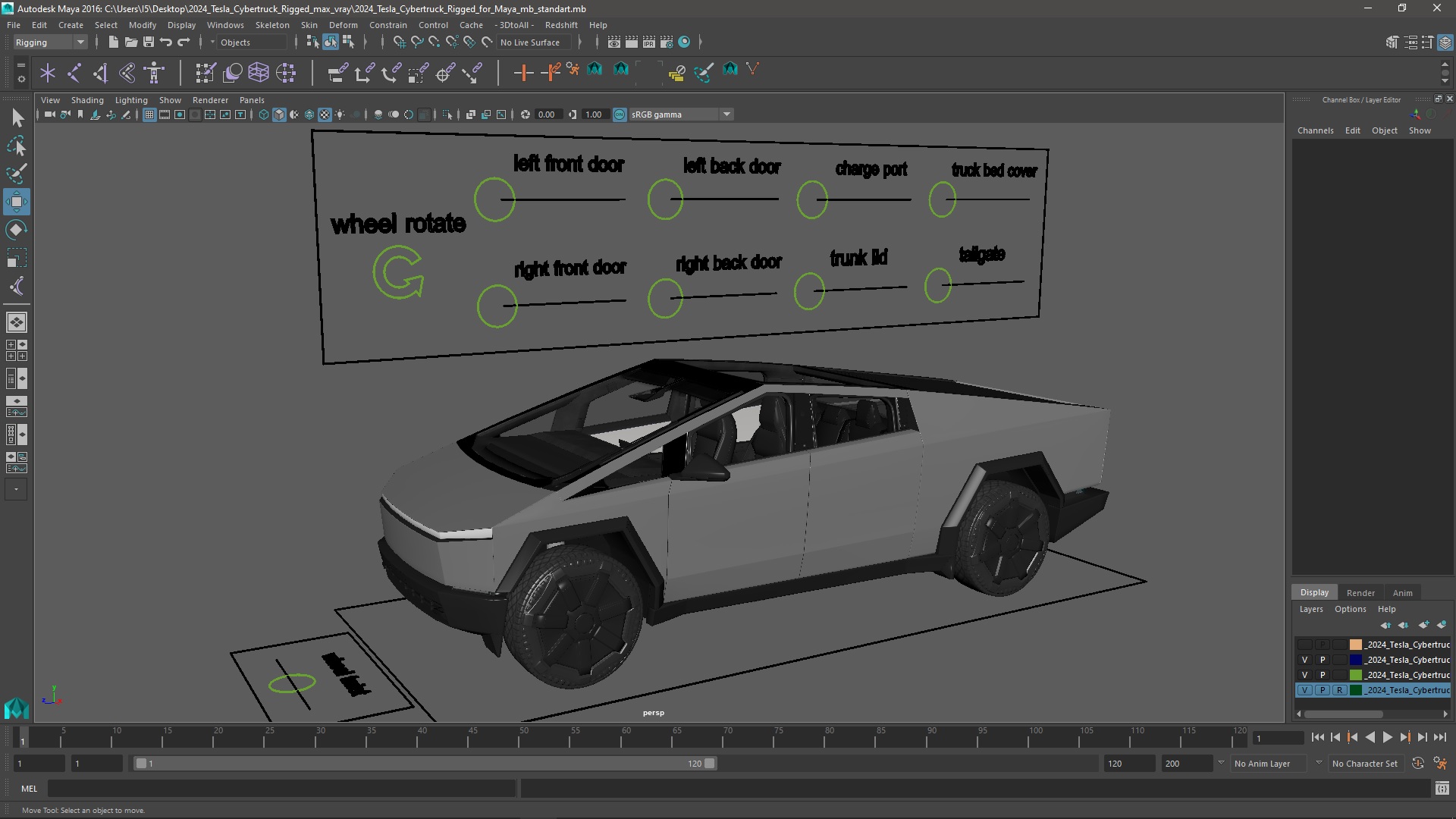The height and width of the screenshot is (819, 1456).
Task: Open the sRGB gamma view transform dropdown
Action: [681, 115]
